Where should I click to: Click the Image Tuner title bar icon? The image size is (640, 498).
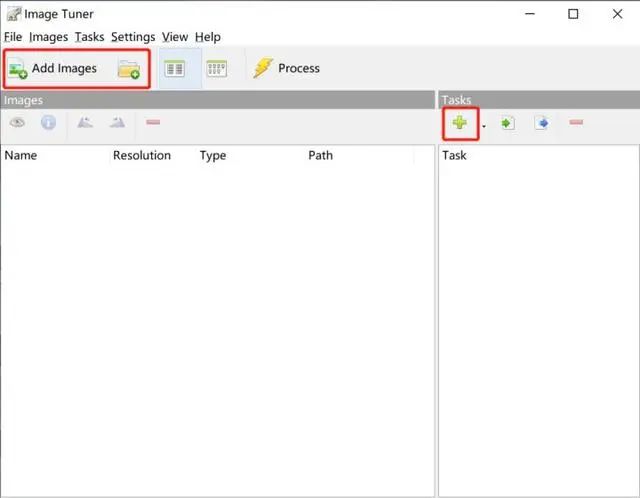[x=13, y=14]
